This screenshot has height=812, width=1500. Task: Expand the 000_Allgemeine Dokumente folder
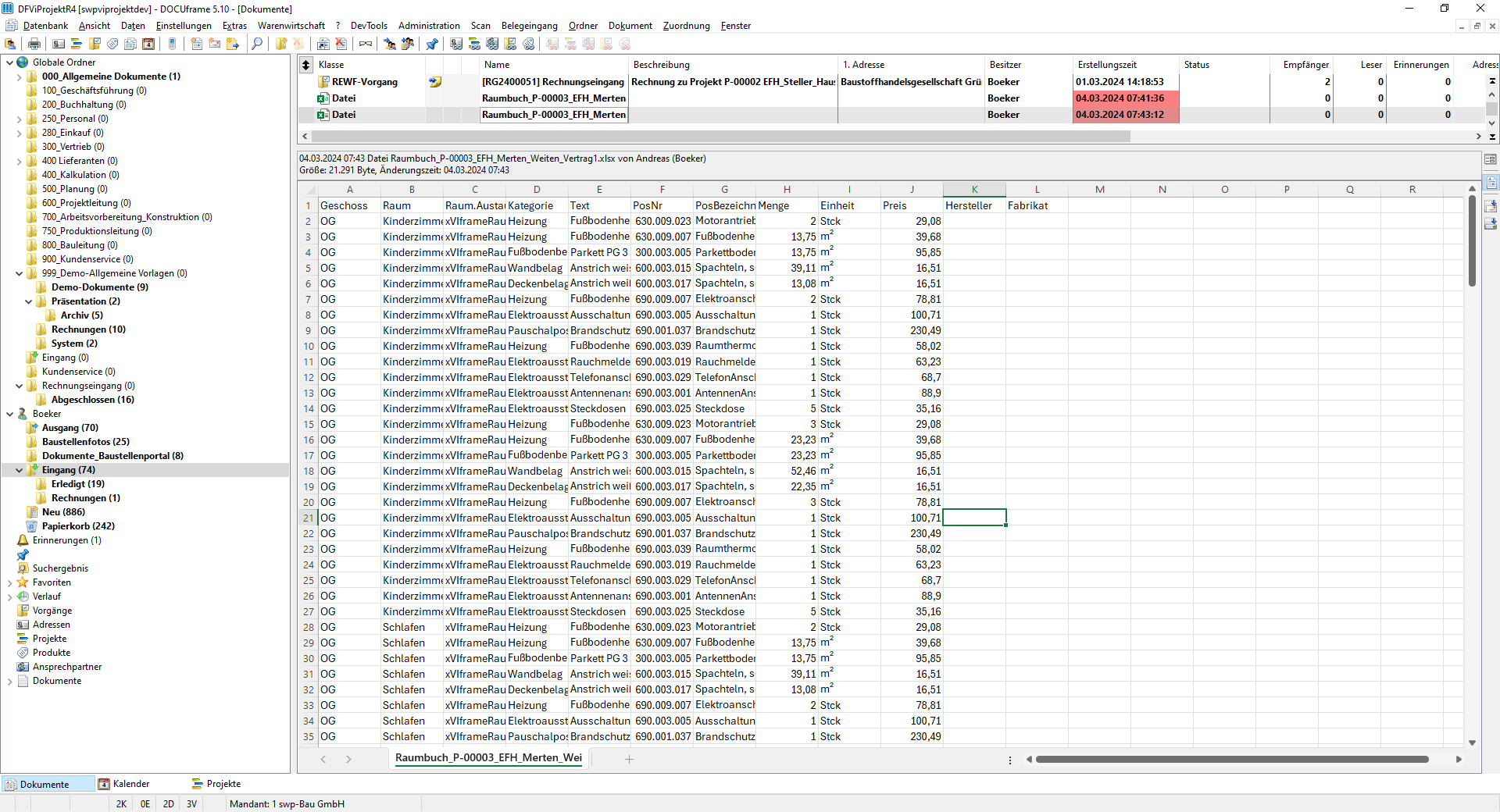[19, 77]
